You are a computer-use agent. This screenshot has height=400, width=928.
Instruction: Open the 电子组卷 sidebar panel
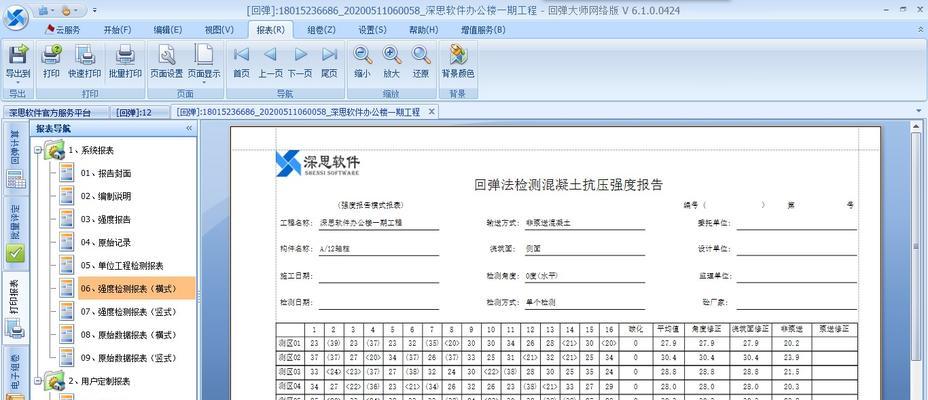point(15,374)
